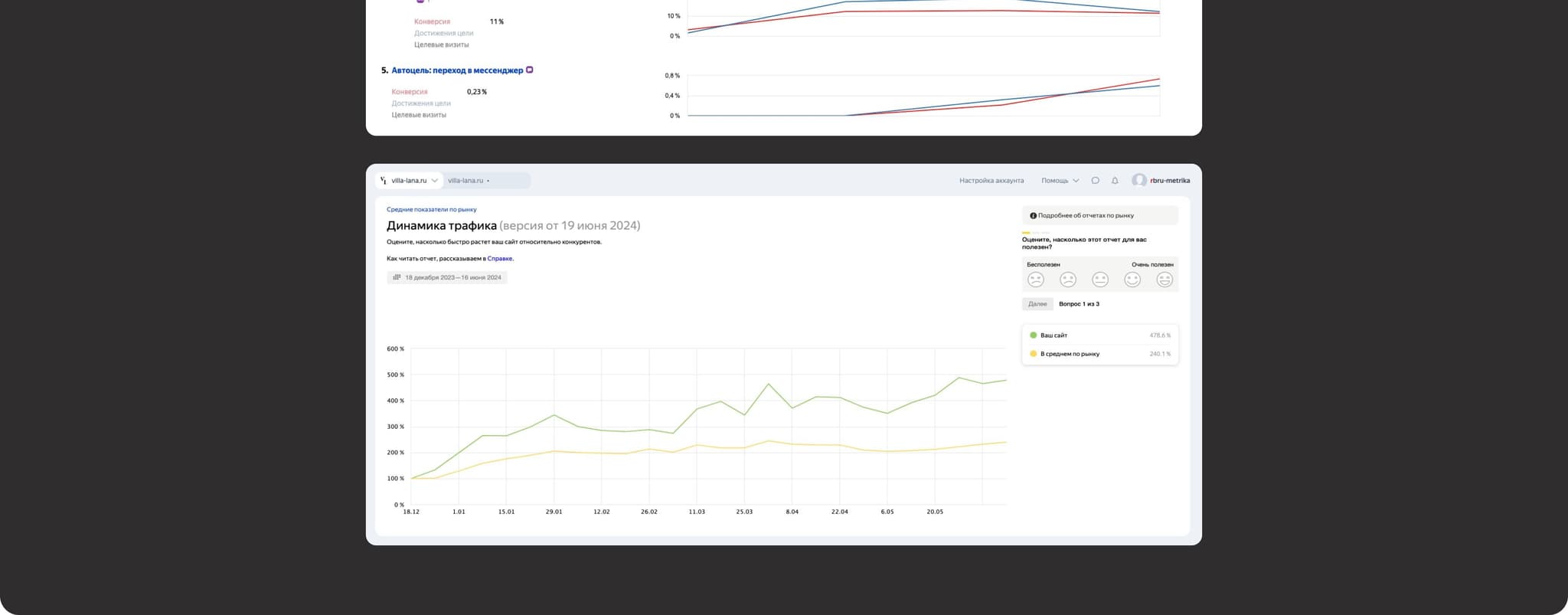The height and width of the screenshot is (615, 1568).
Task: Go to 'Средние показатели по рынку' breadcrumb
Action: point(431,209)
